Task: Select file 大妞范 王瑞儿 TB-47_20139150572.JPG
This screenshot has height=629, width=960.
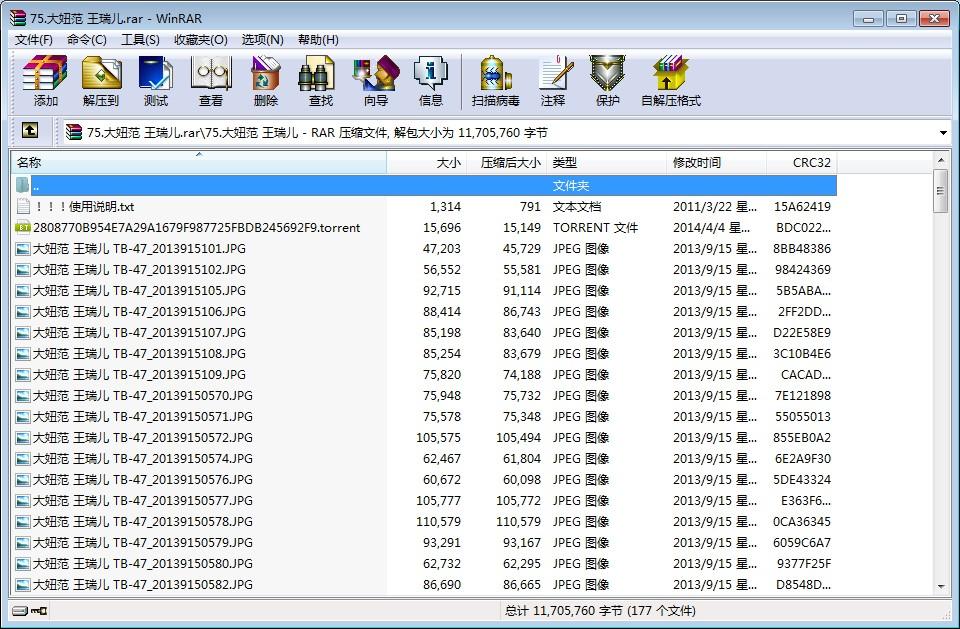Action: (424, 437)
